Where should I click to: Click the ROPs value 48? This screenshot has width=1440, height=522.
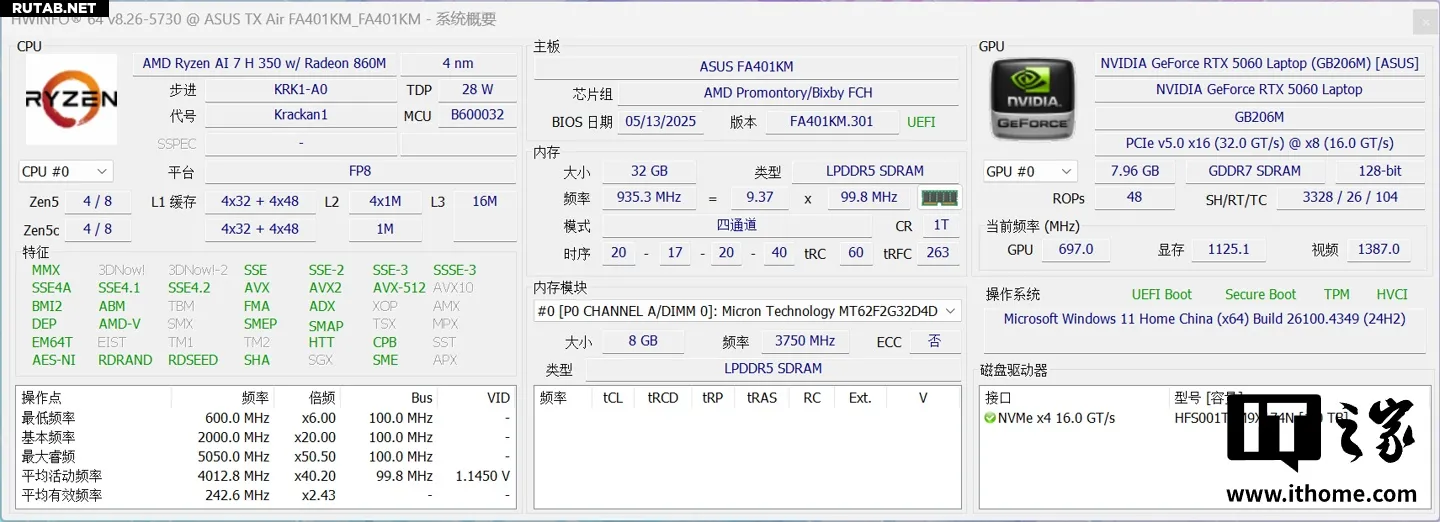click(1134, 197)
